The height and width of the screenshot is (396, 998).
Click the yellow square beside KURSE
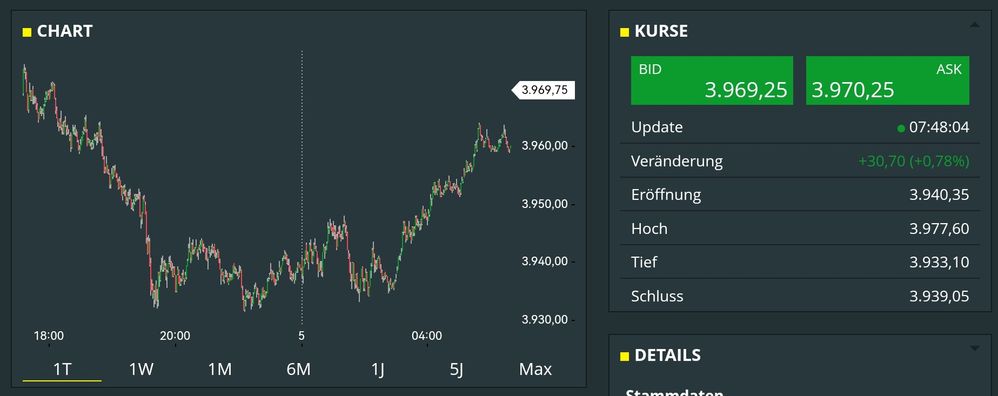[x=624, y=32]
